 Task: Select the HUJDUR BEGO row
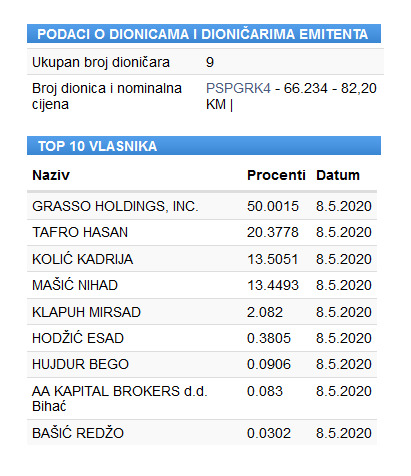[x=202, y=364]
